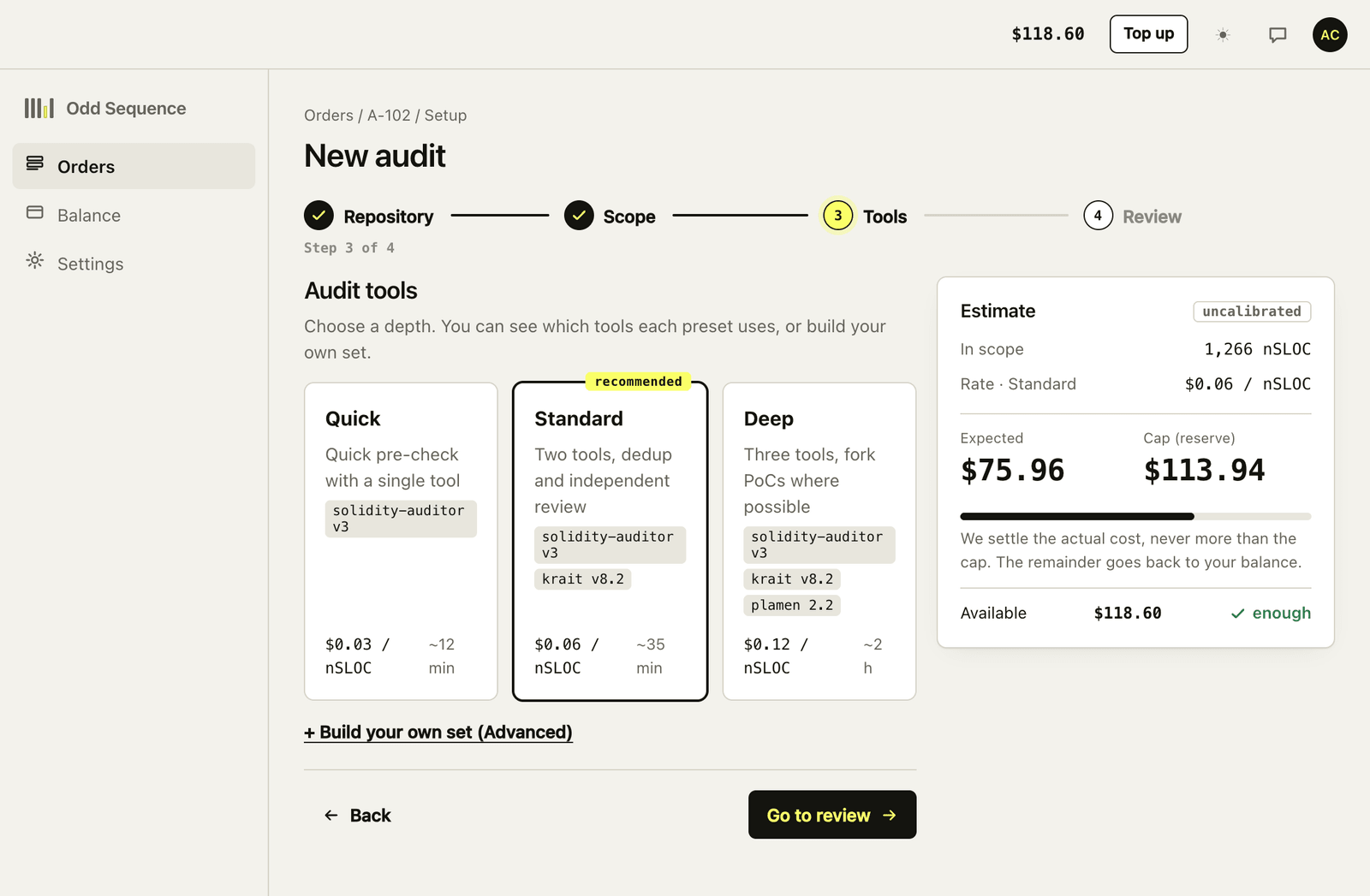Click the uncalibrated badge in Estimate
1370x896 pixels.
click(1252, 312)
